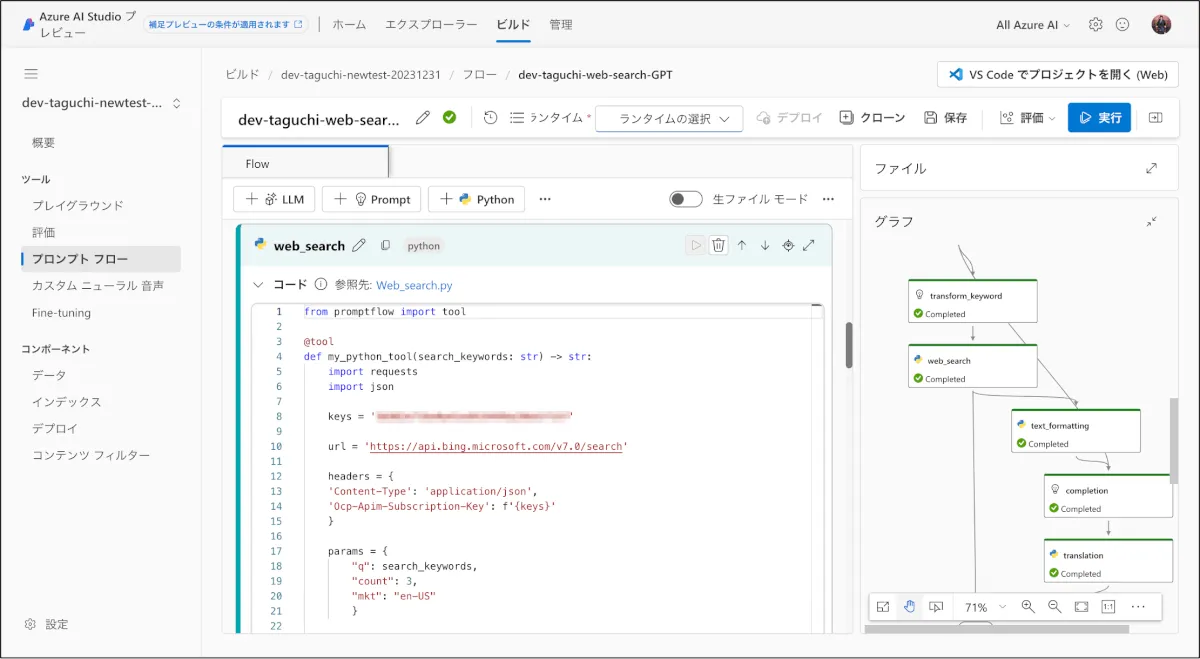This screenshot has height=659, width=1200.
Task: Toggle the 生ファイル モード switch
Action: 686,199
